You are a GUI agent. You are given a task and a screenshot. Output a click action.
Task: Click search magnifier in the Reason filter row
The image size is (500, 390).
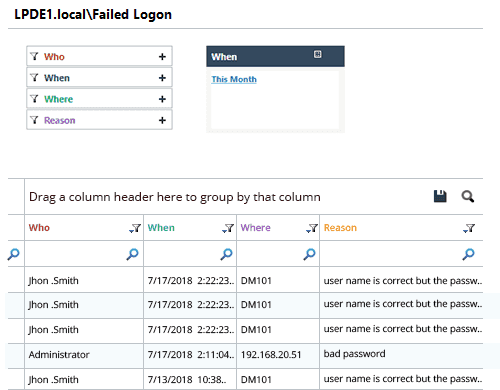(x=468, y=254)
